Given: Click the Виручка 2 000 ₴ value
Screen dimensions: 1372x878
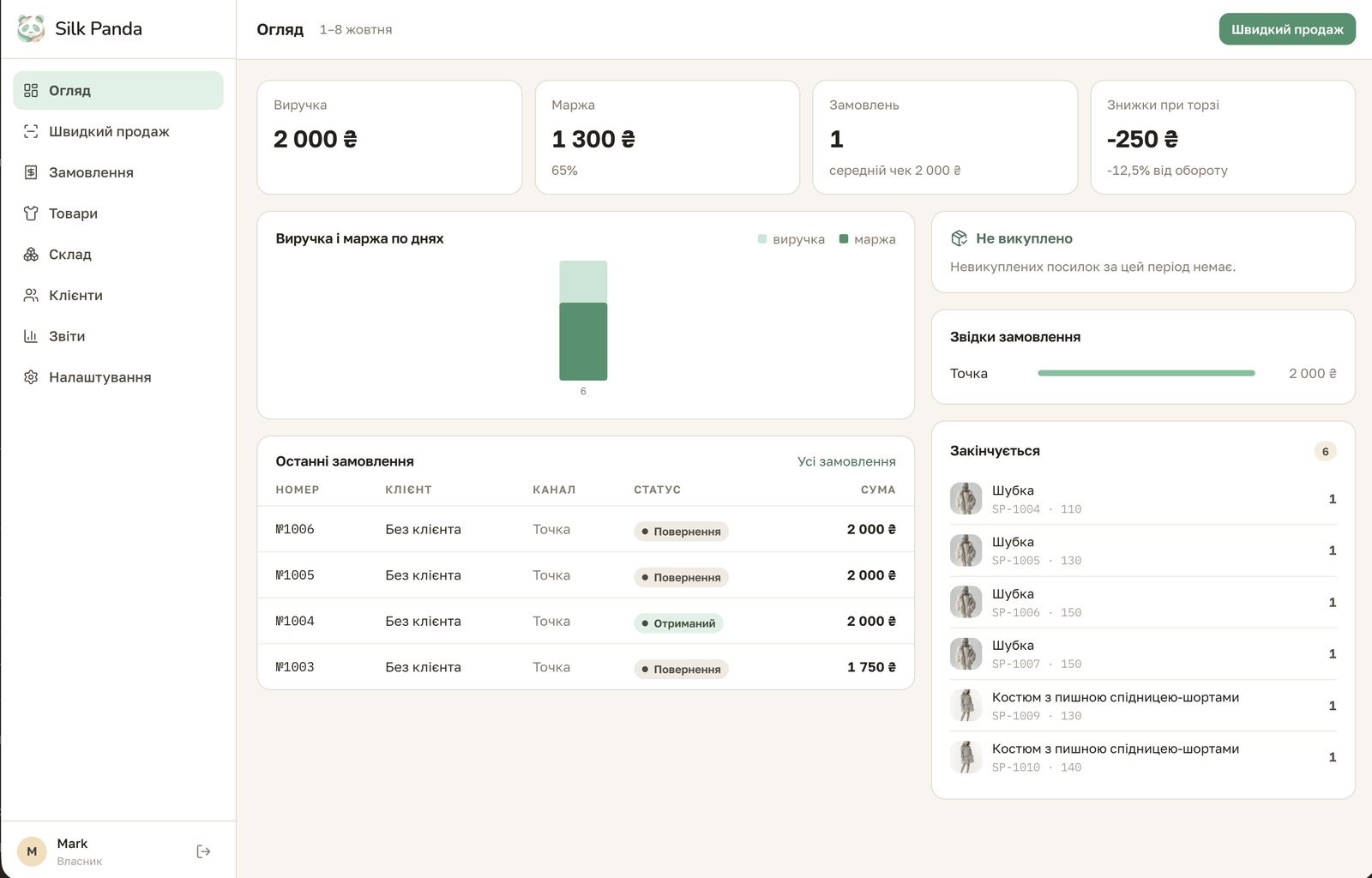Looking at the screenshot, I should click(x=316, y=139).
